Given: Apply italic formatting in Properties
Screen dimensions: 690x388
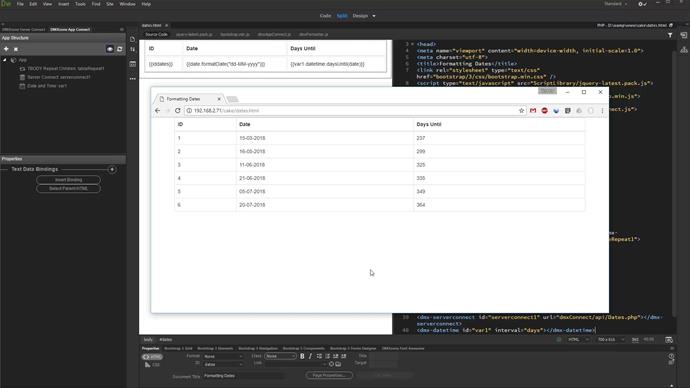Looking at the screenshot, I should coord(310,356).
